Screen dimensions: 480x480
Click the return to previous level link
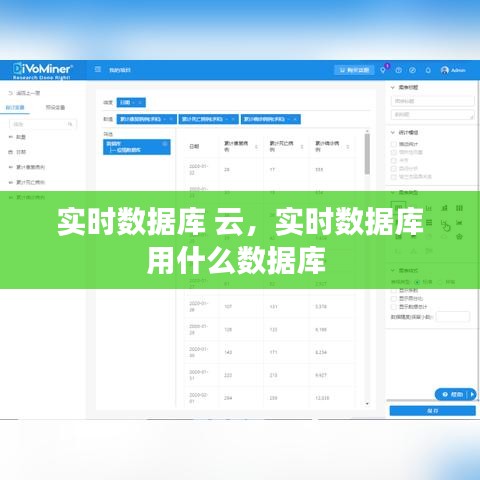point(24,93)
